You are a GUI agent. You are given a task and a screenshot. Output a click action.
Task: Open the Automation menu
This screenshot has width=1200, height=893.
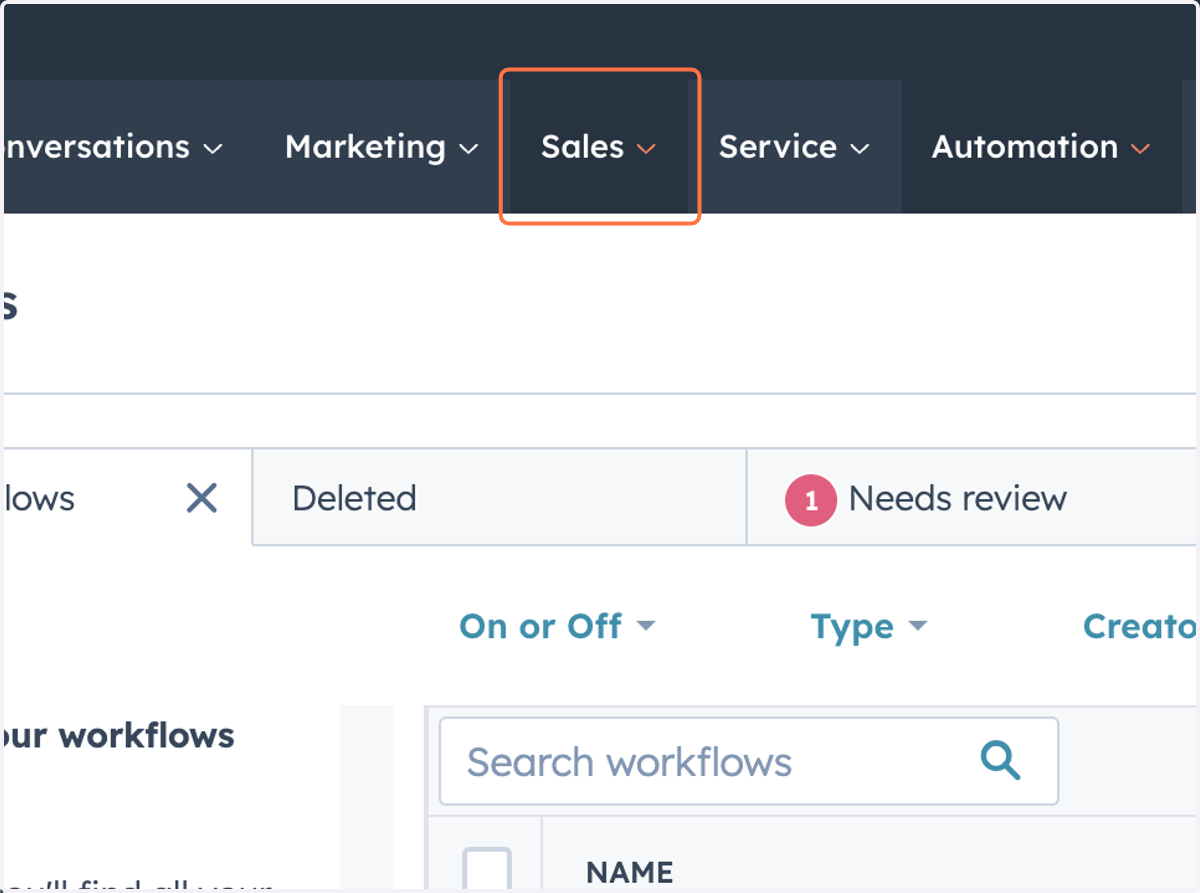[x=1040, y=147]
